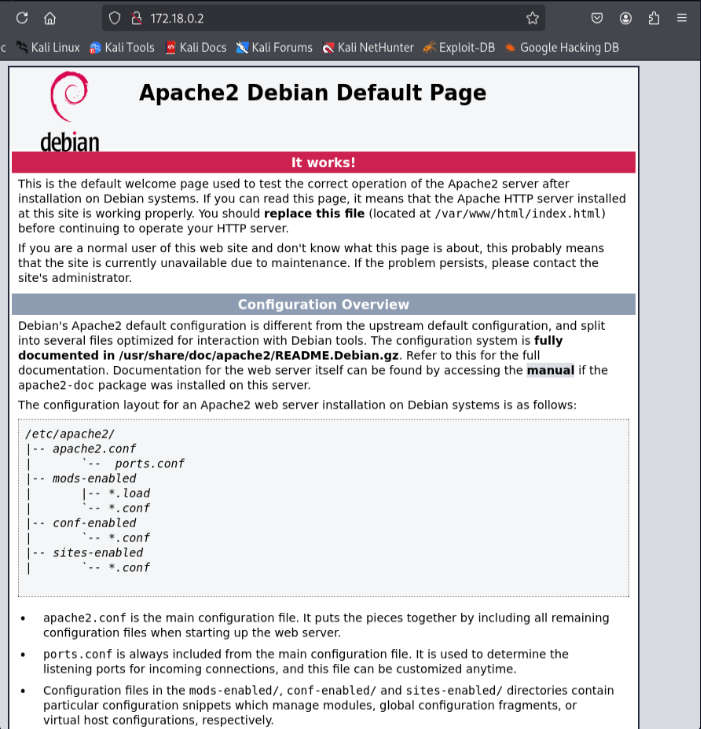This screenshot has width=701, height=729.
Task: Open the Kali NetHunter bookmark
Action: pos(368,47)
